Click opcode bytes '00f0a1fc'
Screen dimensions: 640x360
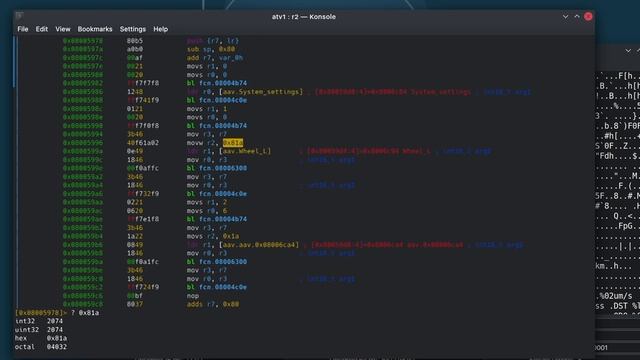pos(142,262)
